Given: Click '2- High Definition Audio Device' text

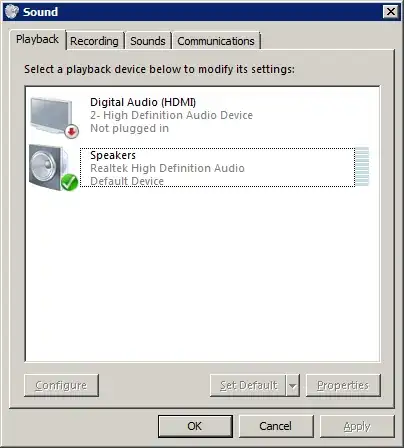Looking at the screenshot, I should [x=171, y=115].
